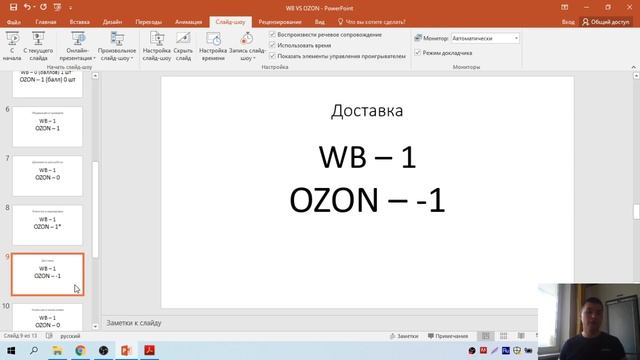
Task: Open the Windows Start menu
Action: click(11, 351)
